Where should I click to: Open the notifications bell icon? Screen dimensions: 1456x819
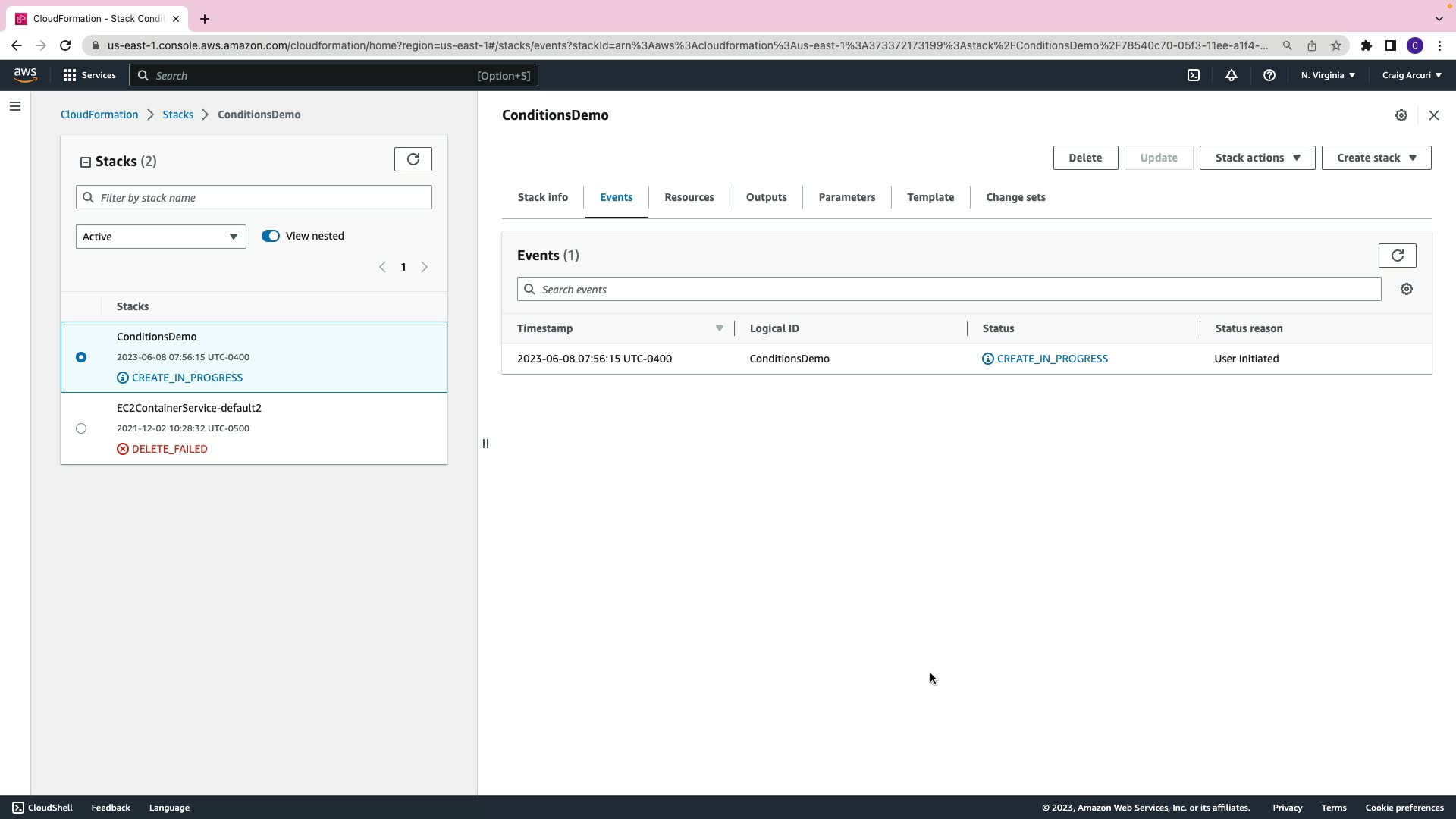(x=1232, y=75)
